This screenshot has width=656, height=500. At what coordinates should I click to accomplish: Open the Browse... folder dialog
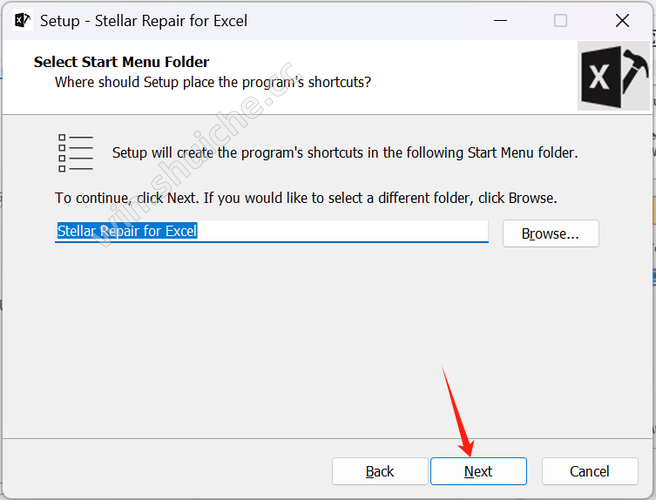pyautogui.click(x=551, y=233)
